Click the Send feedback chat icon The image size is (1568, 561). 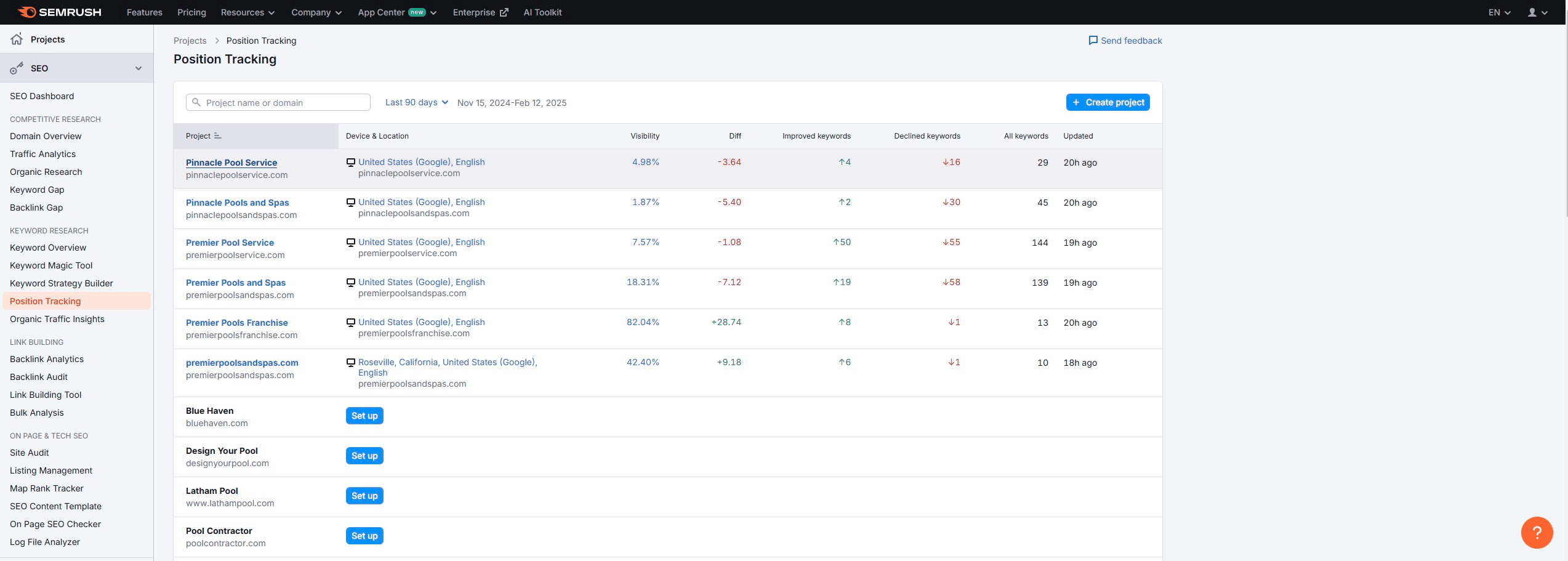click(1093, 41)
